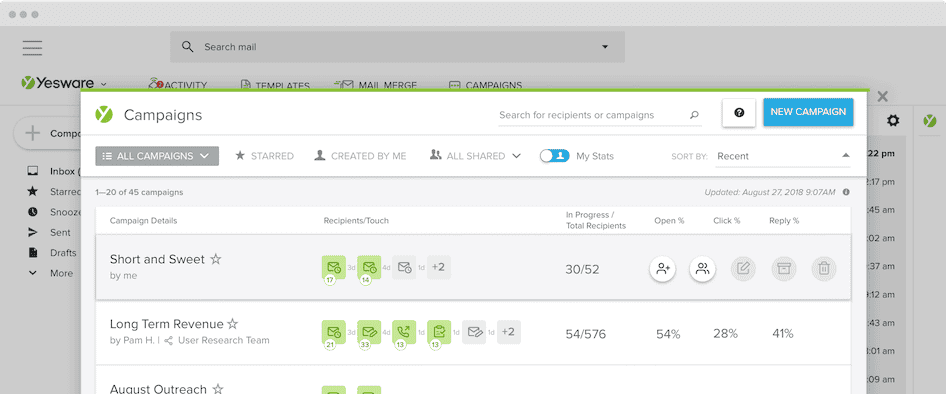Click the 28% click rate value
This screenshot has width=946, height=394.
pyautogui.click(x=725, y=334)
